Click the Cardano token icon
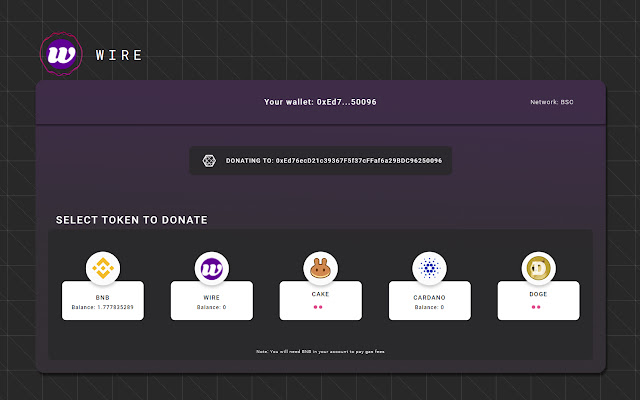 coord(429,268)
